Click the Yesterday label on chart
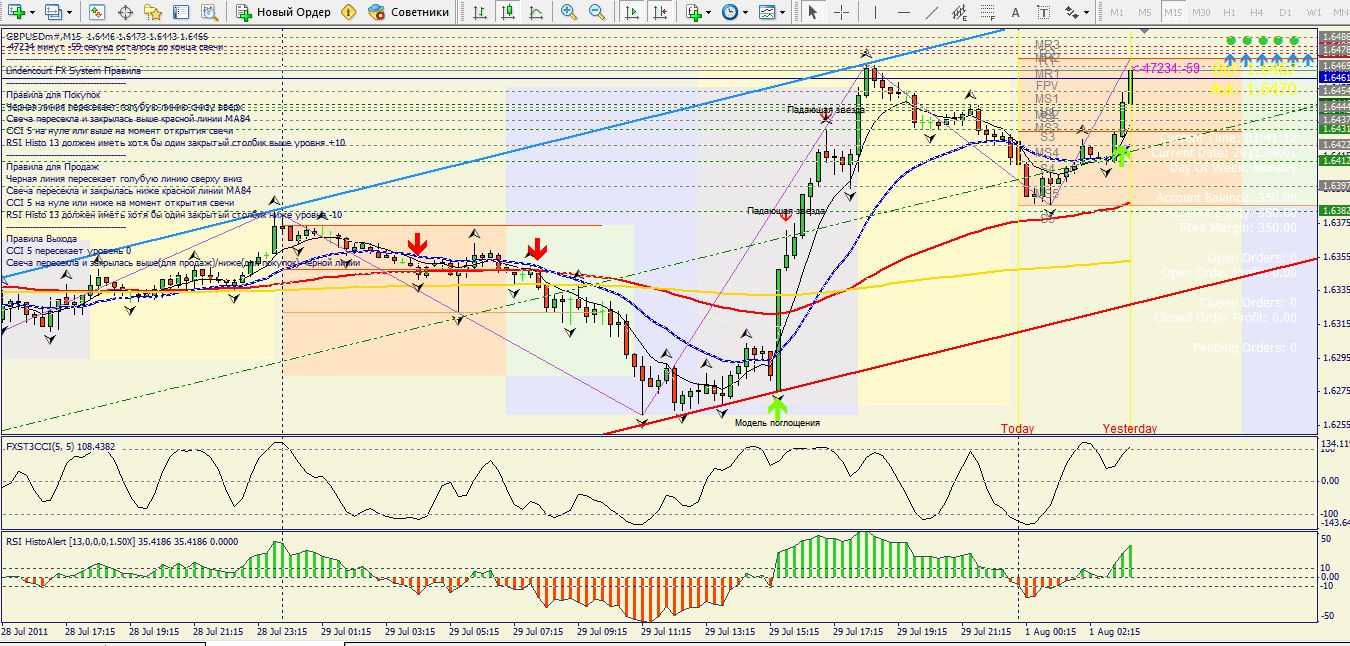 pyautogui.click(x=1130, y=428)
